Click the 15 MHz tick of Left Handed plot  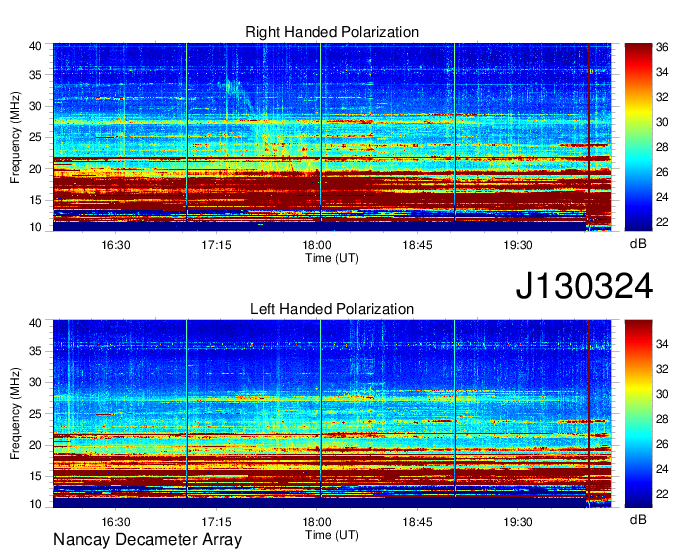click(35, 477)
